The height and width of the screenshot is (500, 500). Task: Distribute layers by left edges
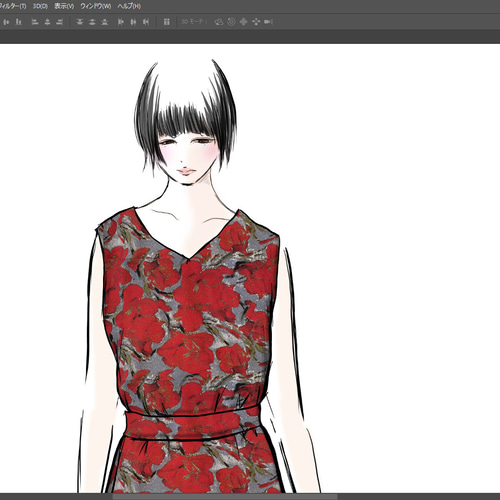[x=121, y=22]
